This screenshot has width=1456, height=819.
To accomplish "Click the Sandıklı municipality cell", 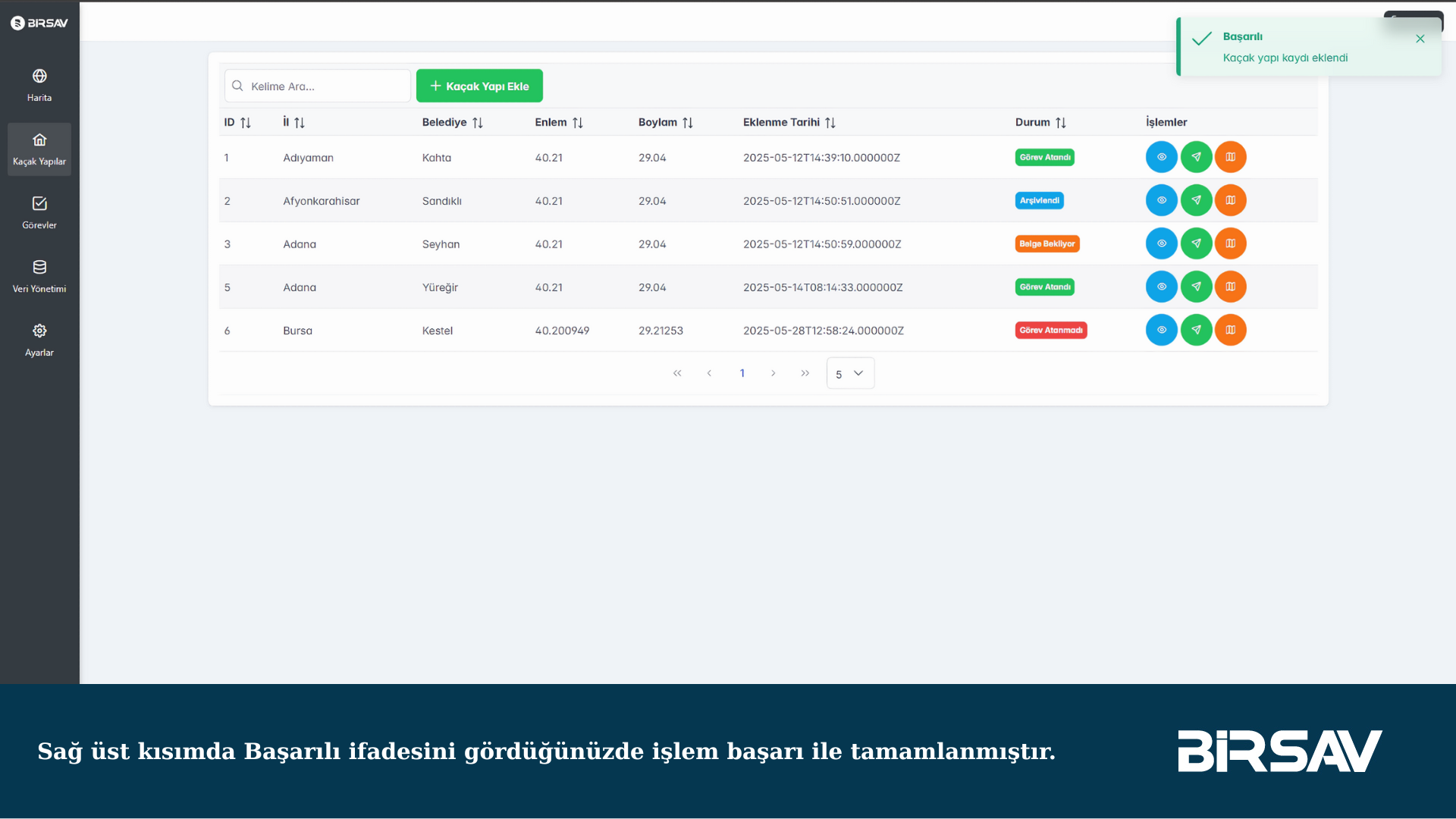I will tap(442, 201).
